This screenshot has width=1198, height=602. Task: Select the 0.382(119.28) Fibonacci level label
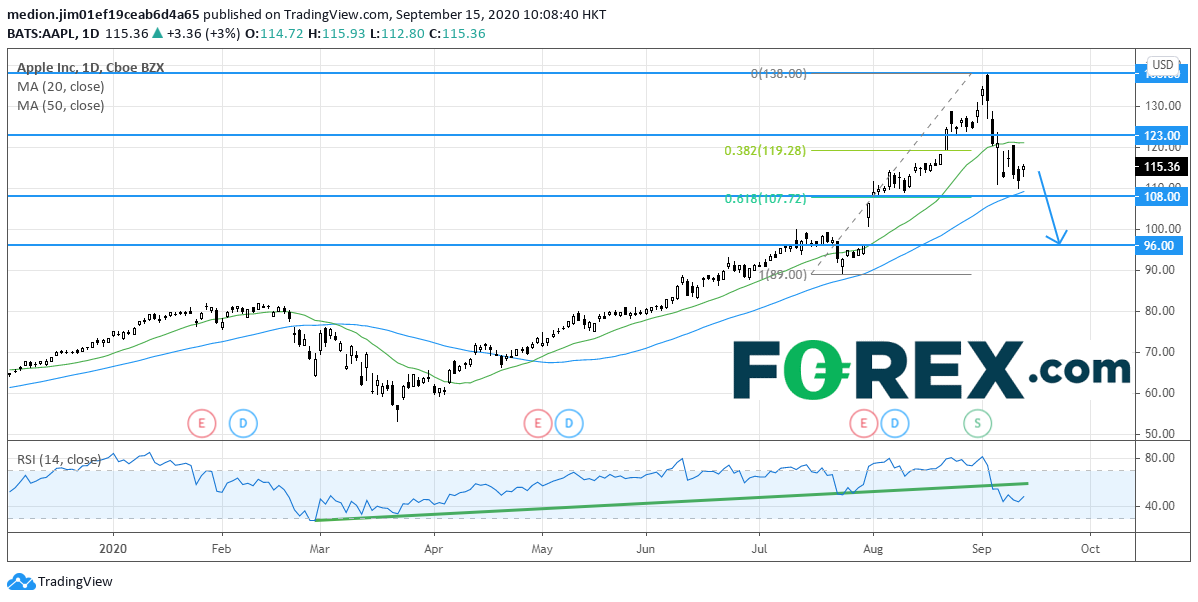click(765, 150)
